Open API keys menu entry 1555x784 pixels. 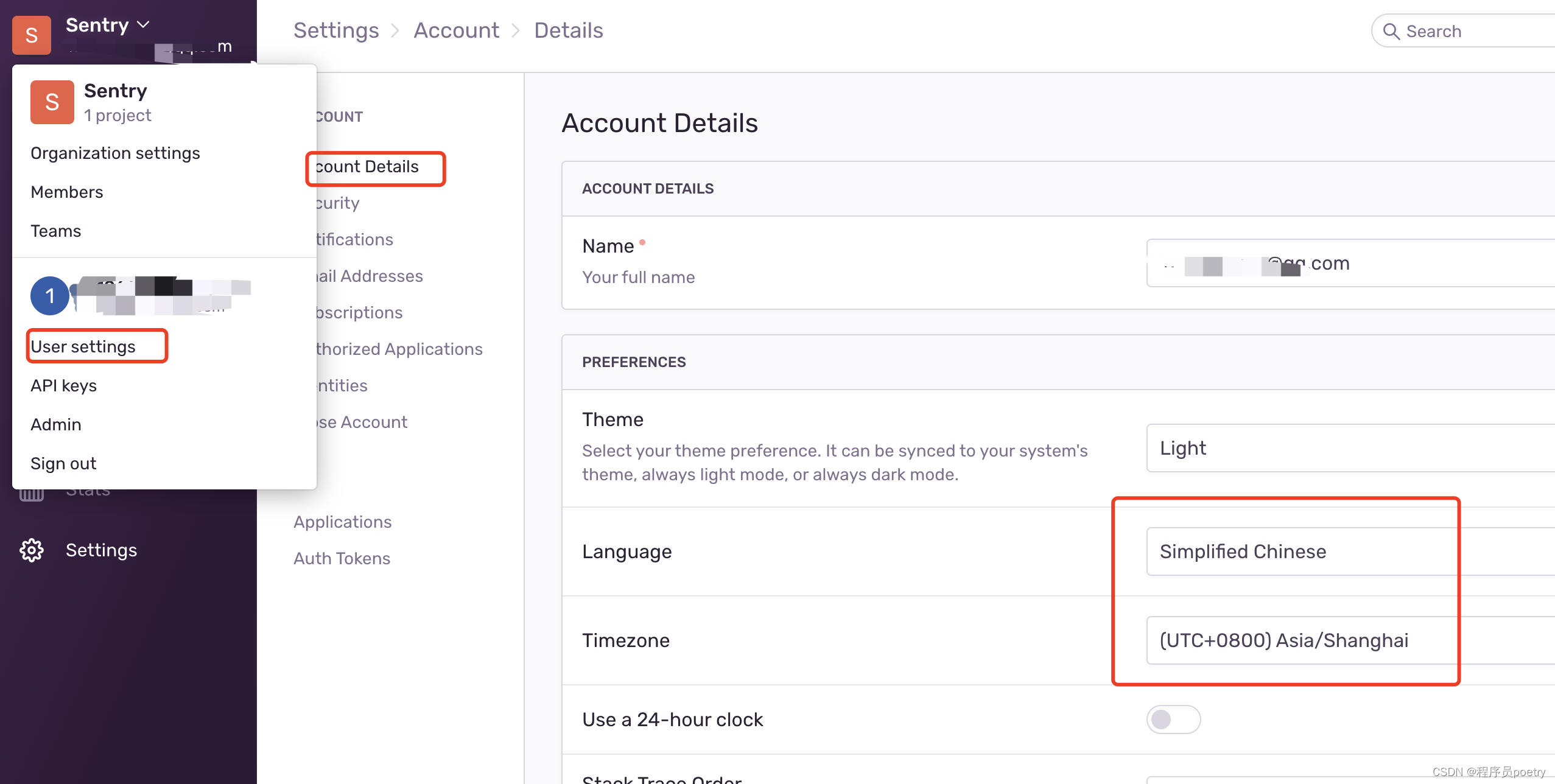tap(63, 386)
